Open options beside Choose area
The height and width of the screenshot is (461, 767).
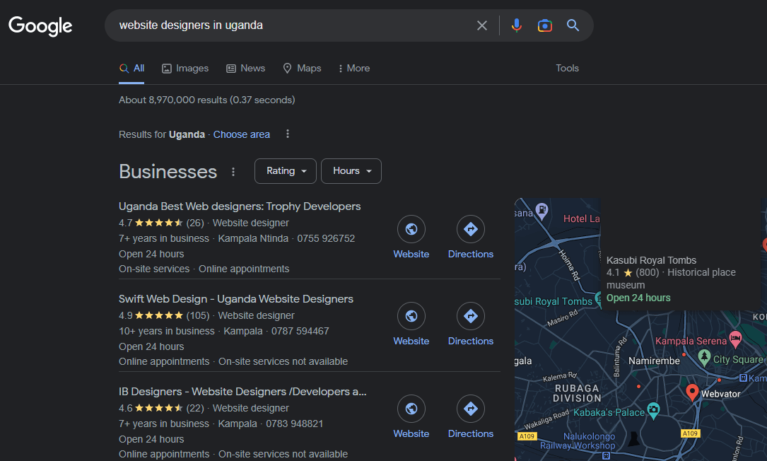[x=288, y=134]
